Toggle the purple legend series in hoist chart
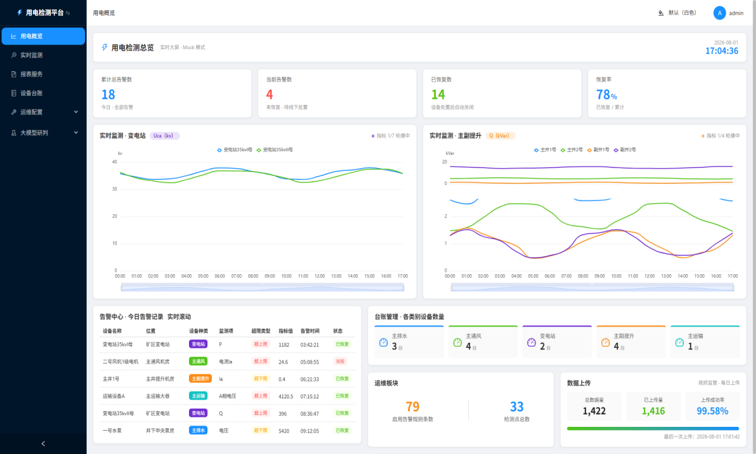The height and width of the screenshot is (454, 756). click(x=624, y=150)
